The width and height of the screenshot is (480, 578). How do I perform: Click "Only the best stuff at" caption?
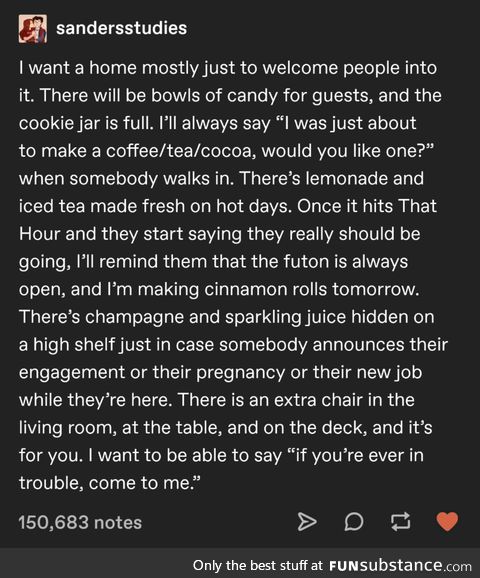tap(257, 565)
